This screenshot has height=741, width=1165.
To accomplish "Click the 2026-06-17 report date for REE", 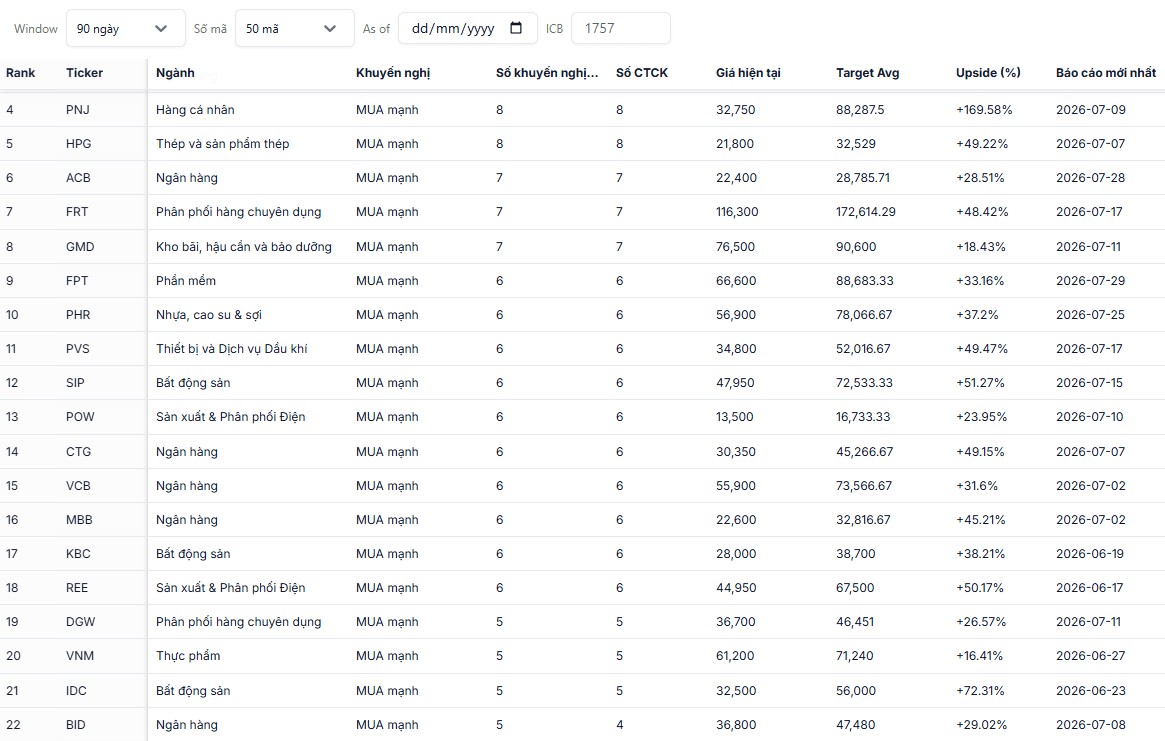I will click(x=1090, y=588).
